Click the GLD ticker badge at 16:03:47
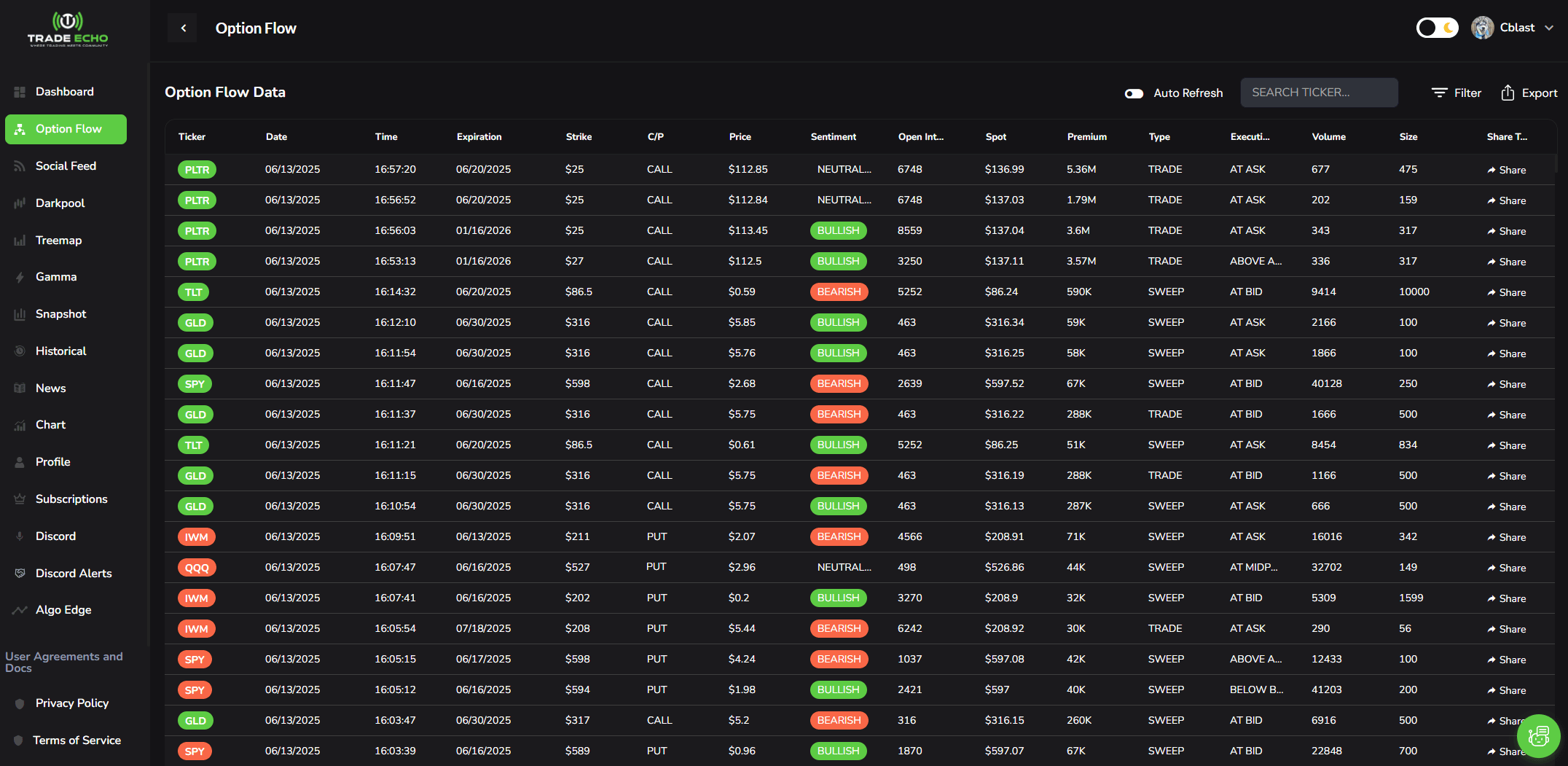1568x766 pixels. (x=195, y=721)
